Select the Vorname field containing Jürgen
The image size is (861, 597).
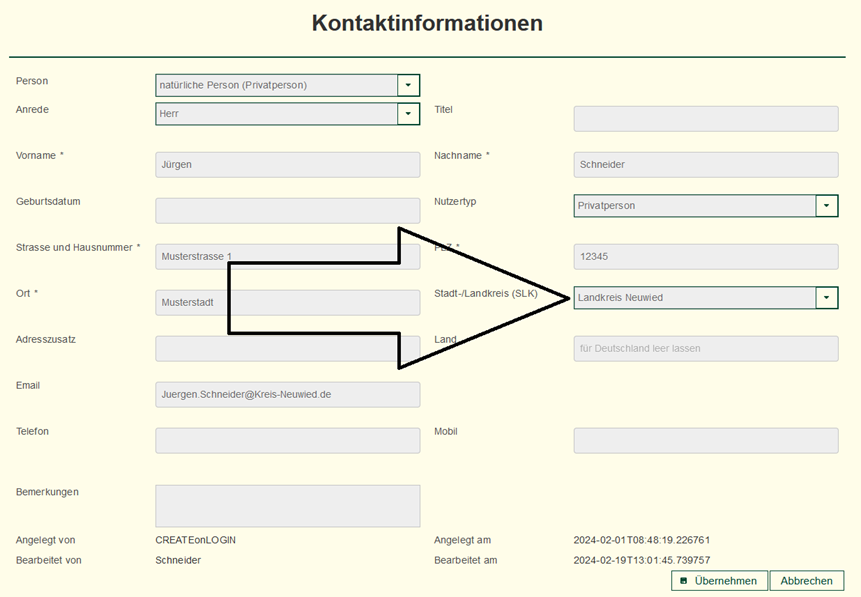tap(287, 165)
